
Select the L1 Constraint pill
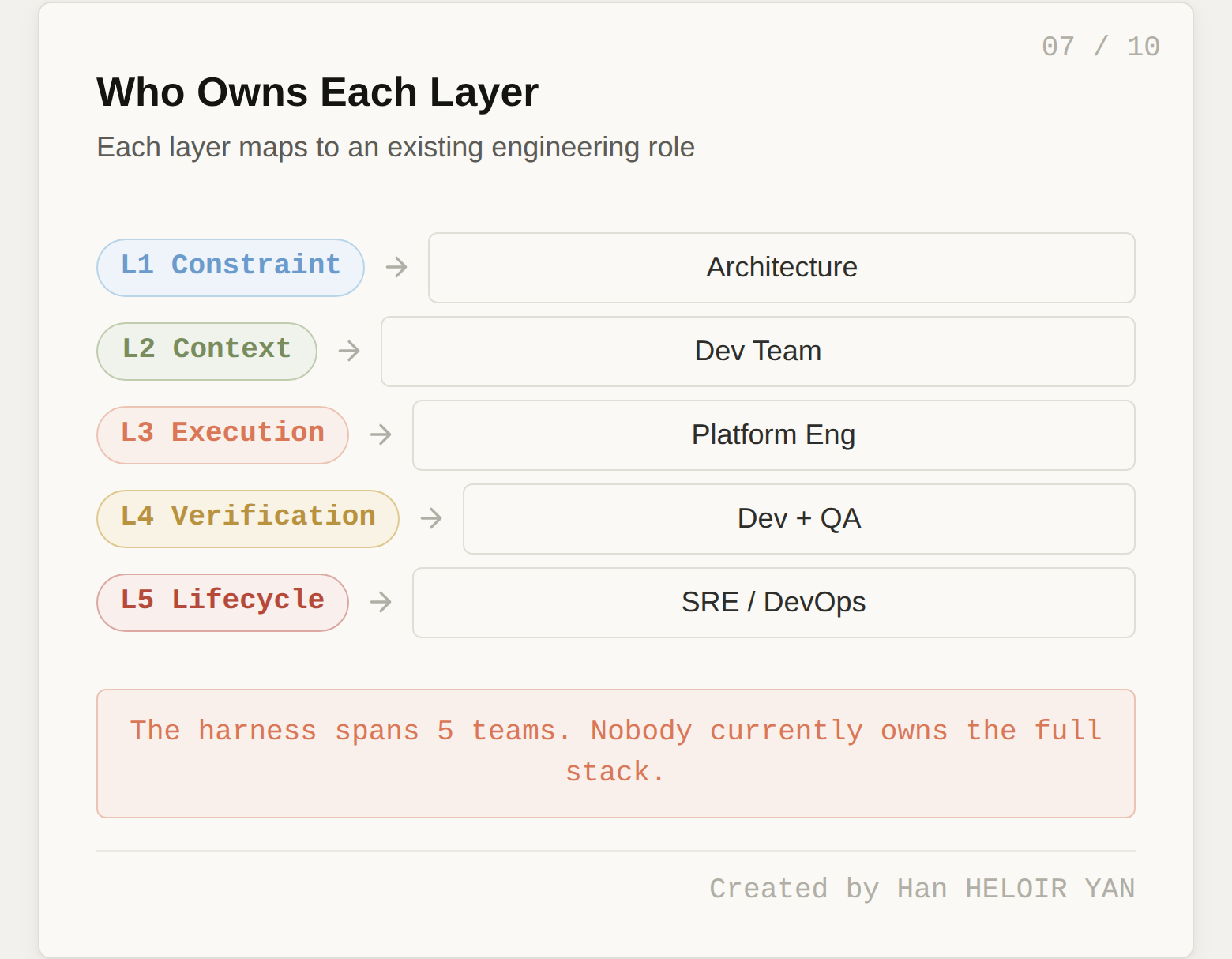230,267
